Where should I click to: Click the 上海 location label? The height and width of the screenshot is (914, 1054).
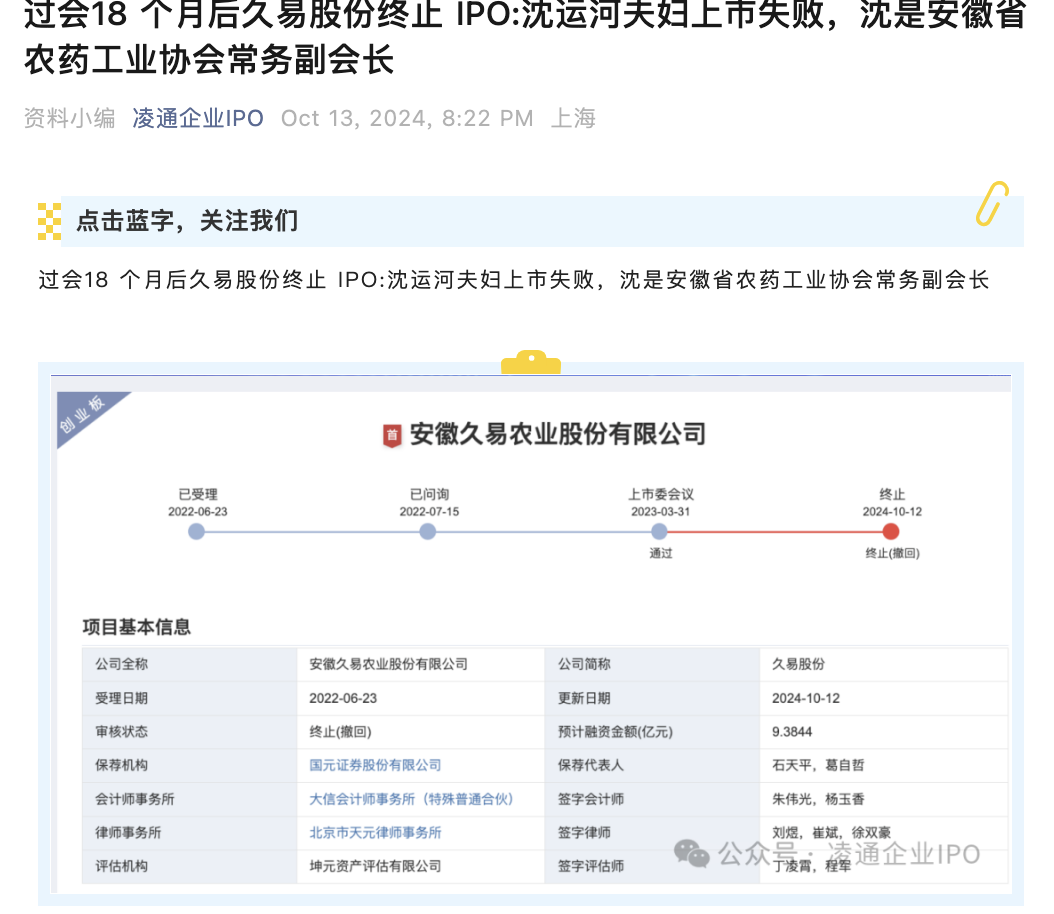point(573,118)
